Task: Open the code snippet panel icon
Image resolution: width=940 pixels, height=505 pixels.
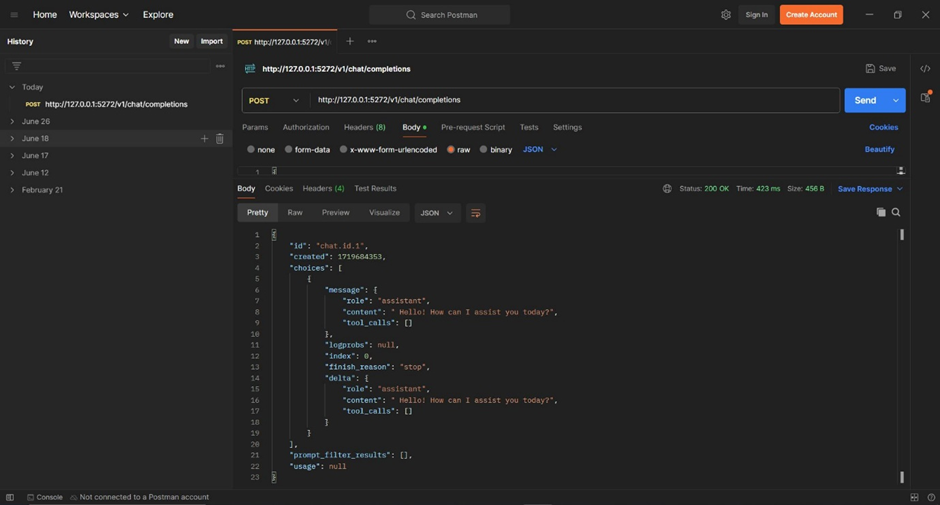Action: [x=925, y=69]
